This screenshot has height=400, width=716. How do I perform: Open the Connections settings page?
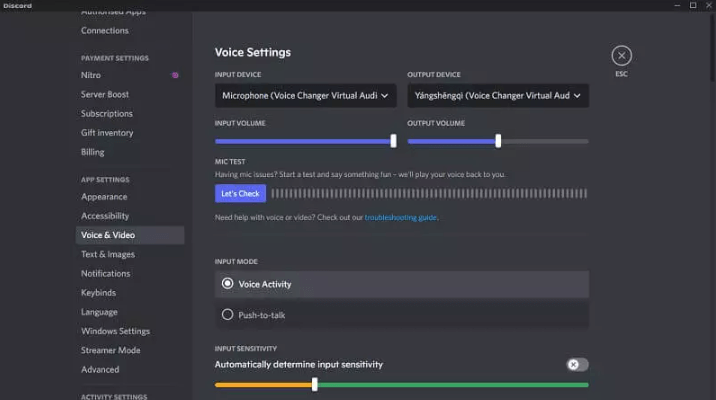[x=104, y=30]
